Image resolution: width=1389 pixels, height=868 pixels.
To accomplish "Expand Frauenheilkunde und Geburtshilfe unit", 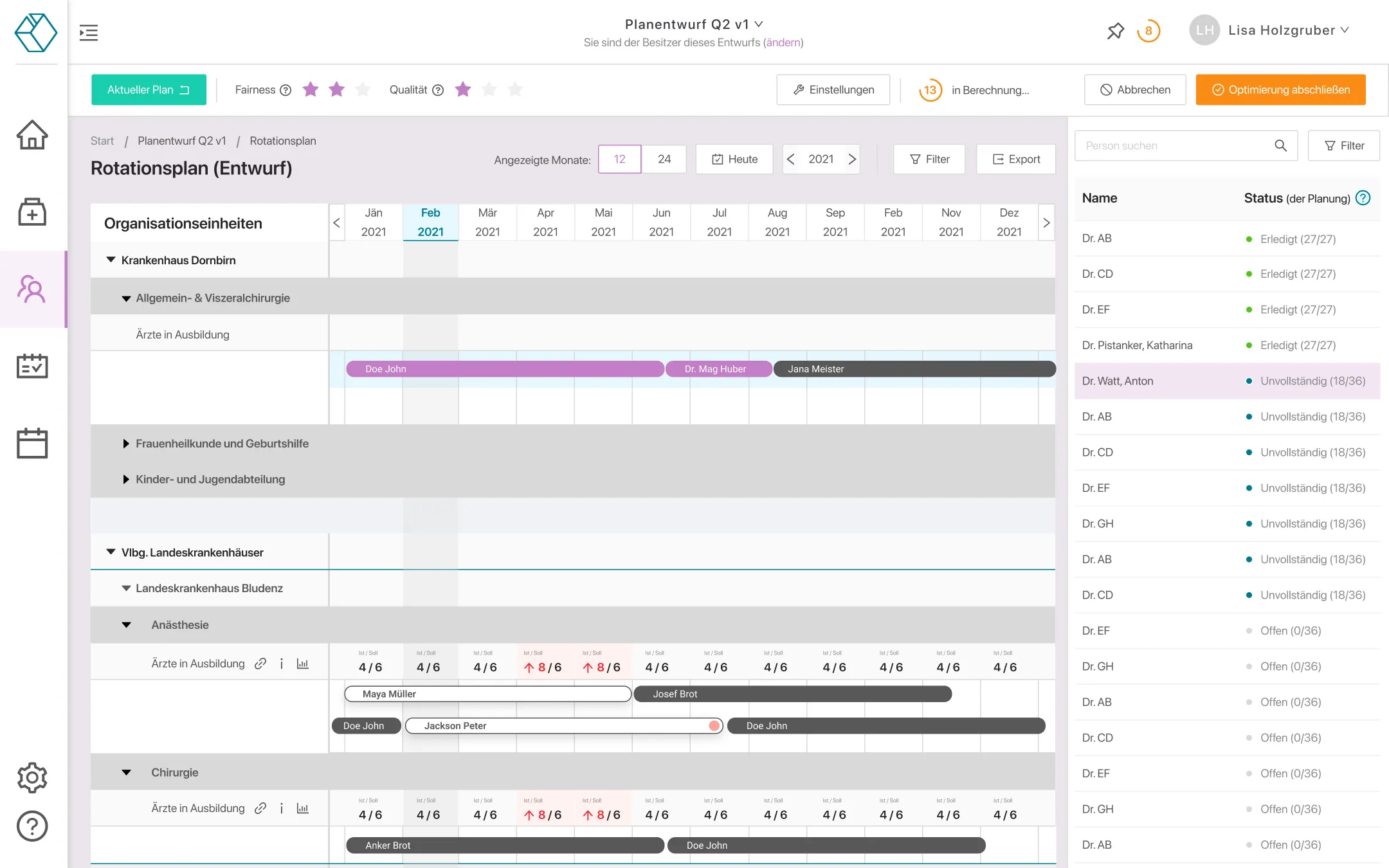I will click(126, 444).
